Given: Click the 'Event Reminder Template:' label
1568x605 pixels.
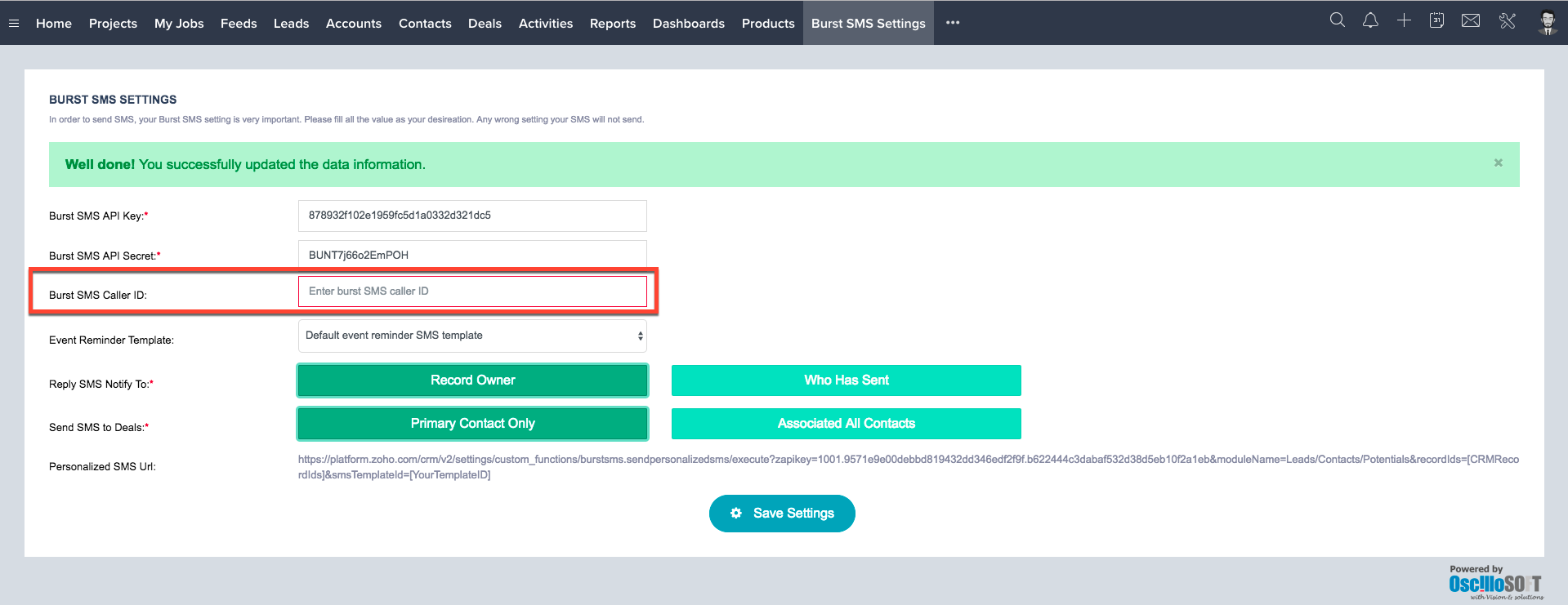Looking at the screenshot, I should point(111,340).
